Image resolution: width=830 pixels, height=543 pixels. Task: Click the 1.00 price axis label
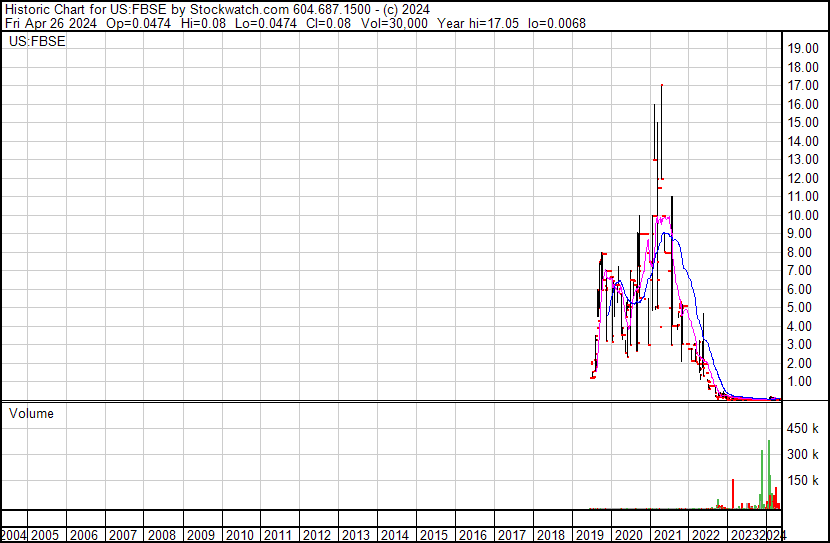pyautogui.click(x=803, y=382)
